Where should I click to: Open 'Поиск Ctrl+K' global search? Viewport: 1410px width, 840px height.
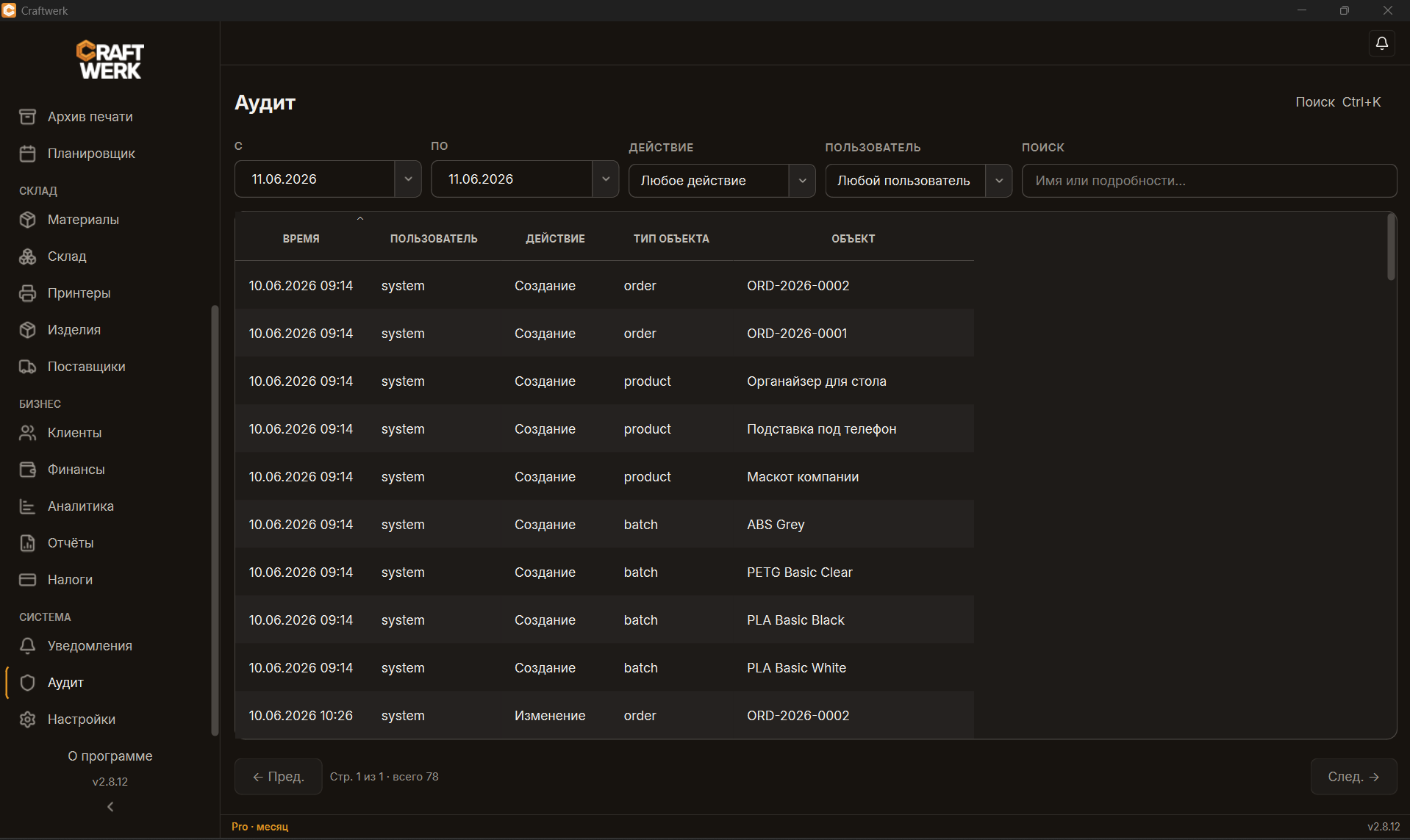pyautogui.click(x=1338, y=102)
